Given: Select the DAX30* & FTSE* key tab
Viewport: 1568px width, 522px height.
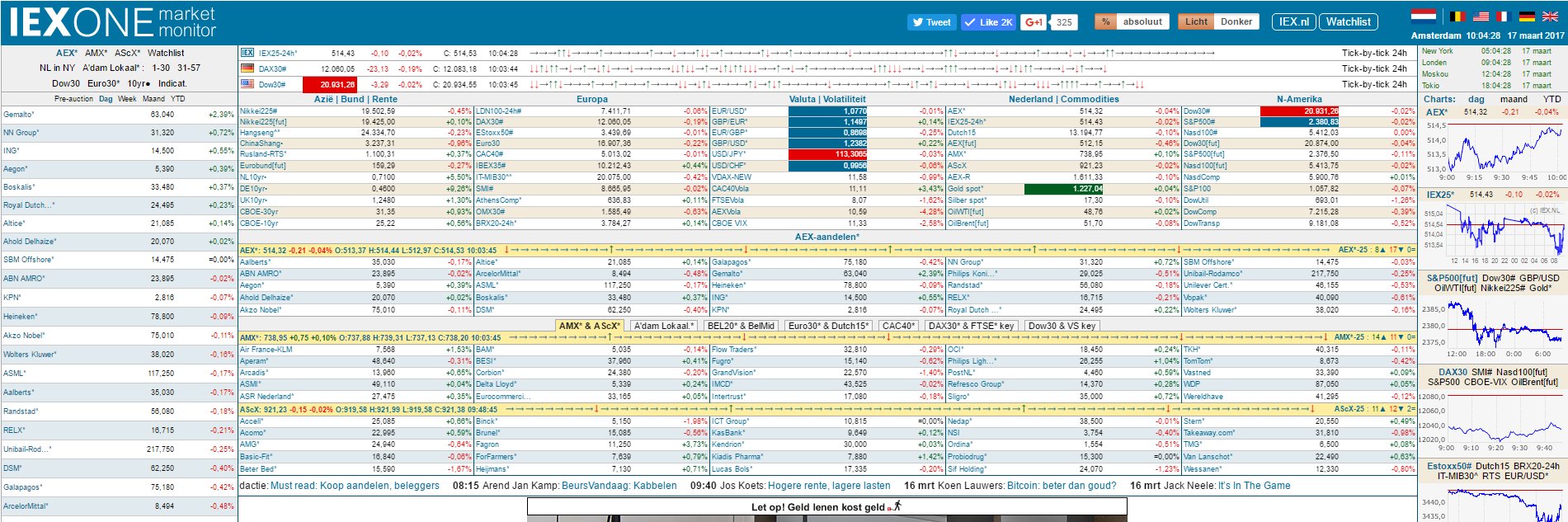Looking at the screenshot, I should pos(972,326).
